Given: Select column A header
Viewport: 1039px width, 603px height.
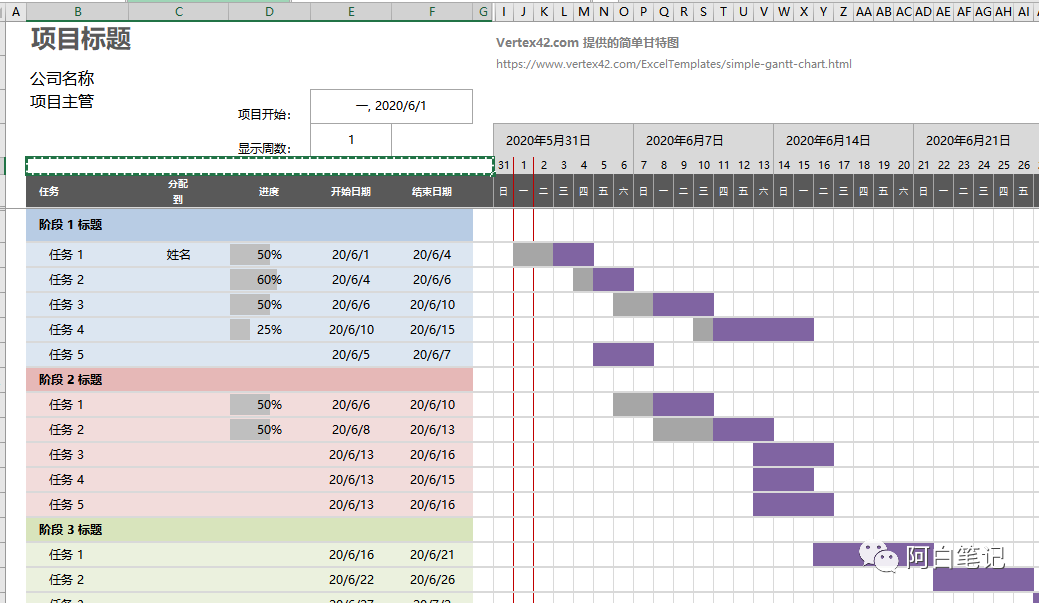Looking at the screenshot, I should 16,11.
